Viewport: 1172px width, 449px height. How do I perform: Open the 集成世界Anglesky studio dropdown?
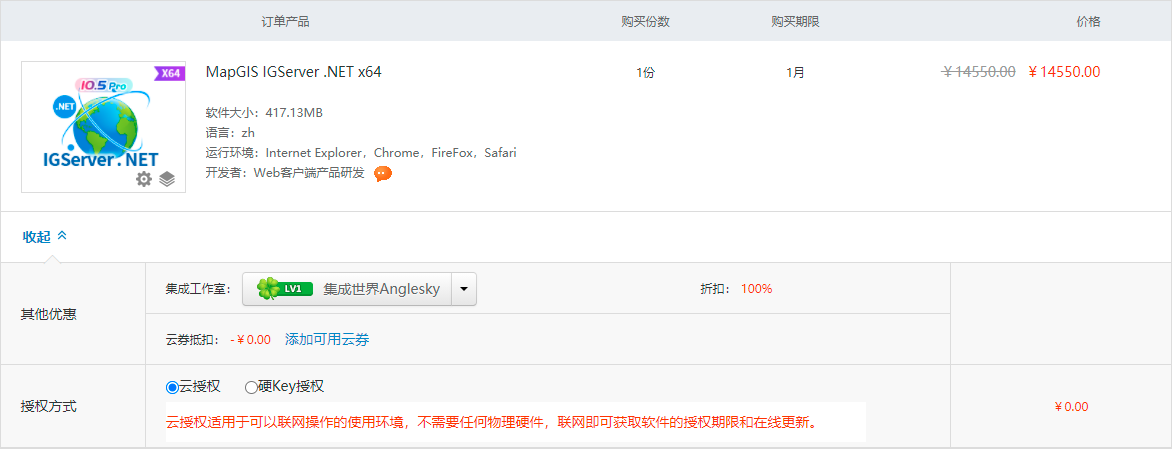(x=359, y=288)
